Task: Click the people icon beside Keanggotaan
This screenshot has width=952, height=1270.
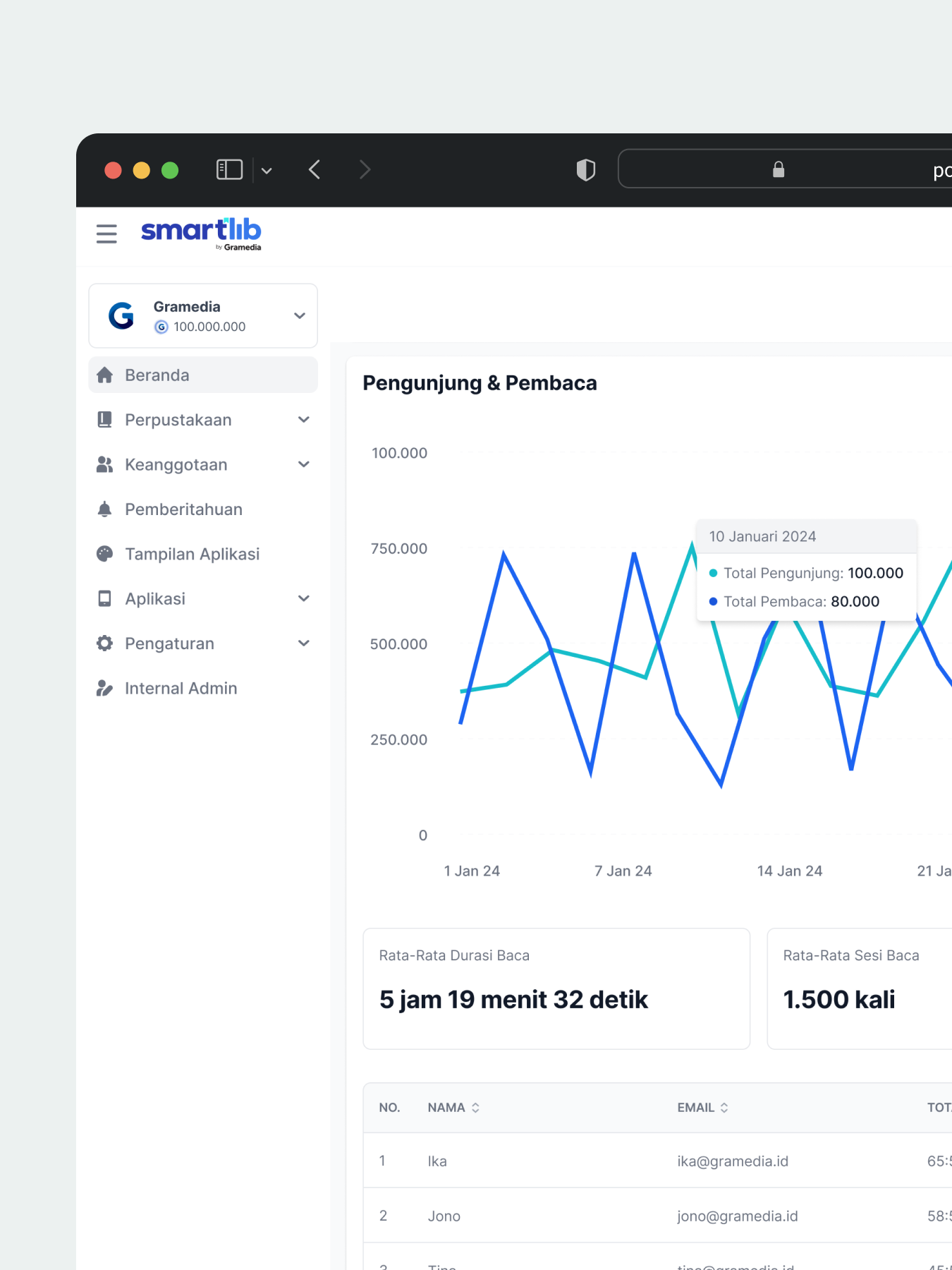Action: tap(105, 465)
